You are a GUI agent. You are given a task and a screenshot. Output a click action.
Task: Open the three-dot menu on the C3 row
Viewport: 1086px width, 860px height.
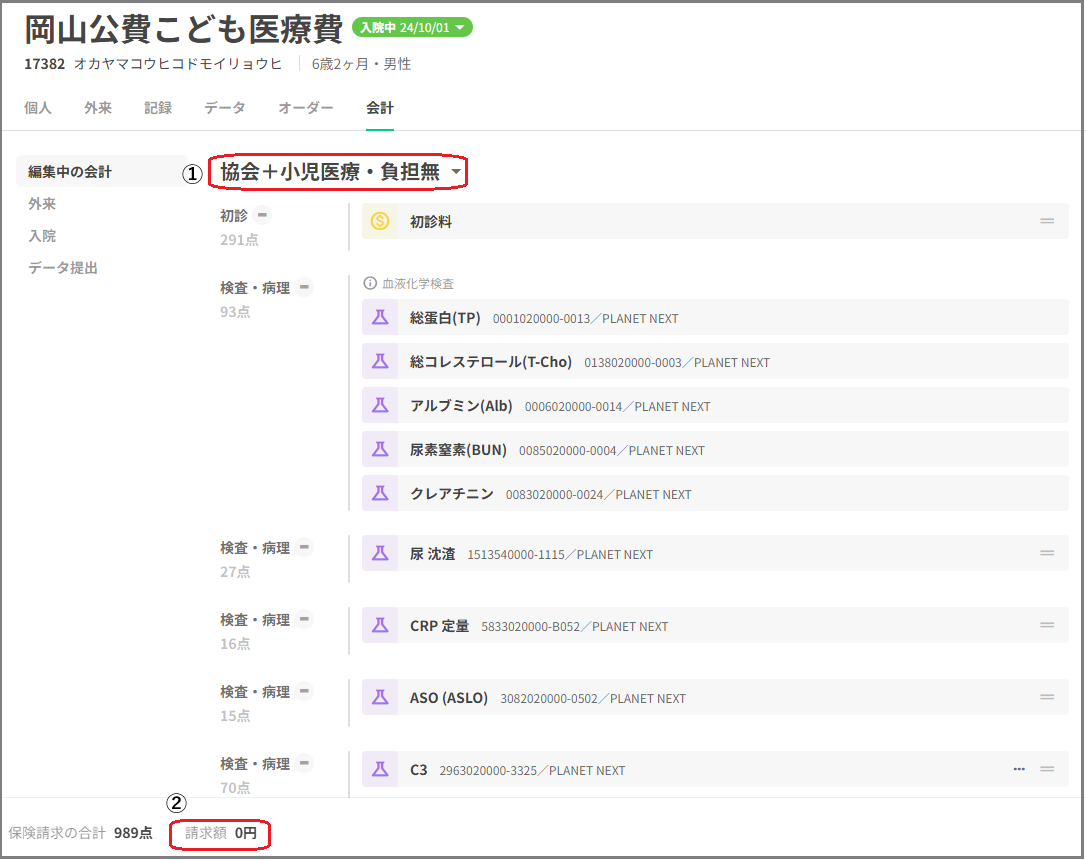coord(1019,769)
